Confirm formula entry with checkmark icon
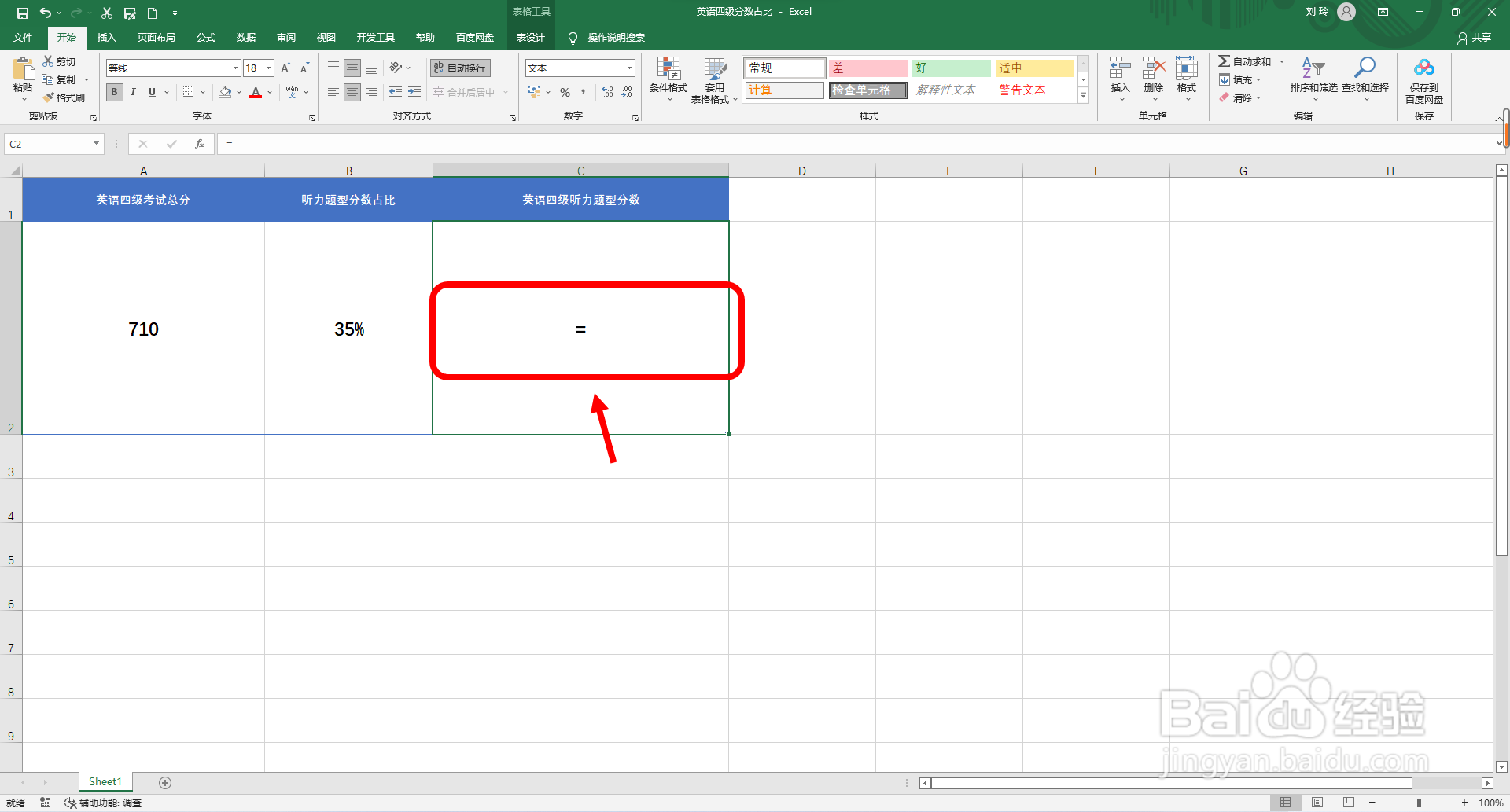The height and width of the screenshot is (812, 1510). tap(171, 144)
